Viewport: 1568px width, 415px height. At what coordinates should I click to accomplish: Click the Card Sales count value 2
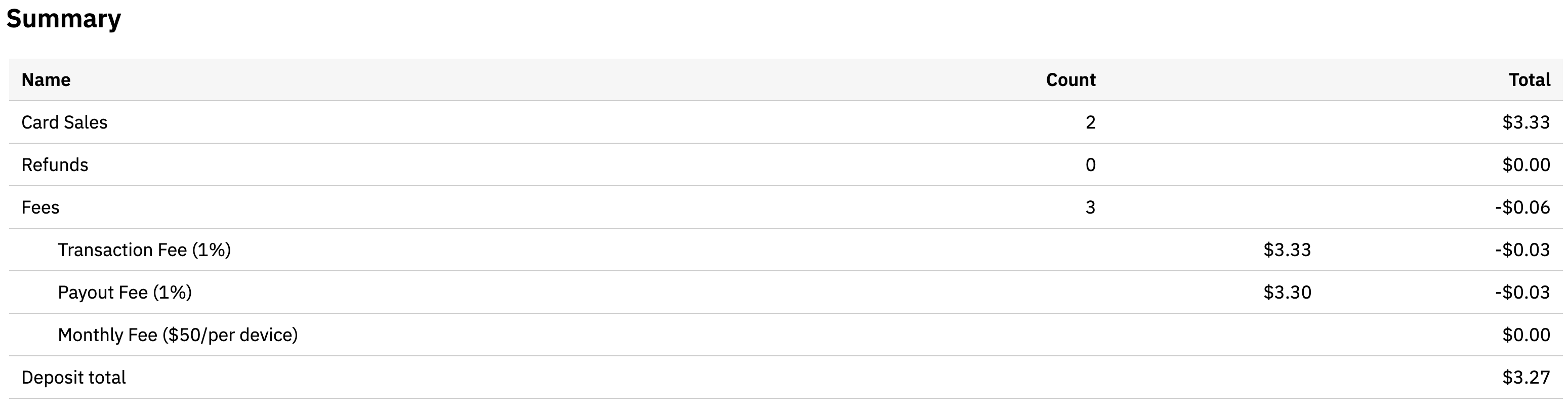click(1090, 122)
